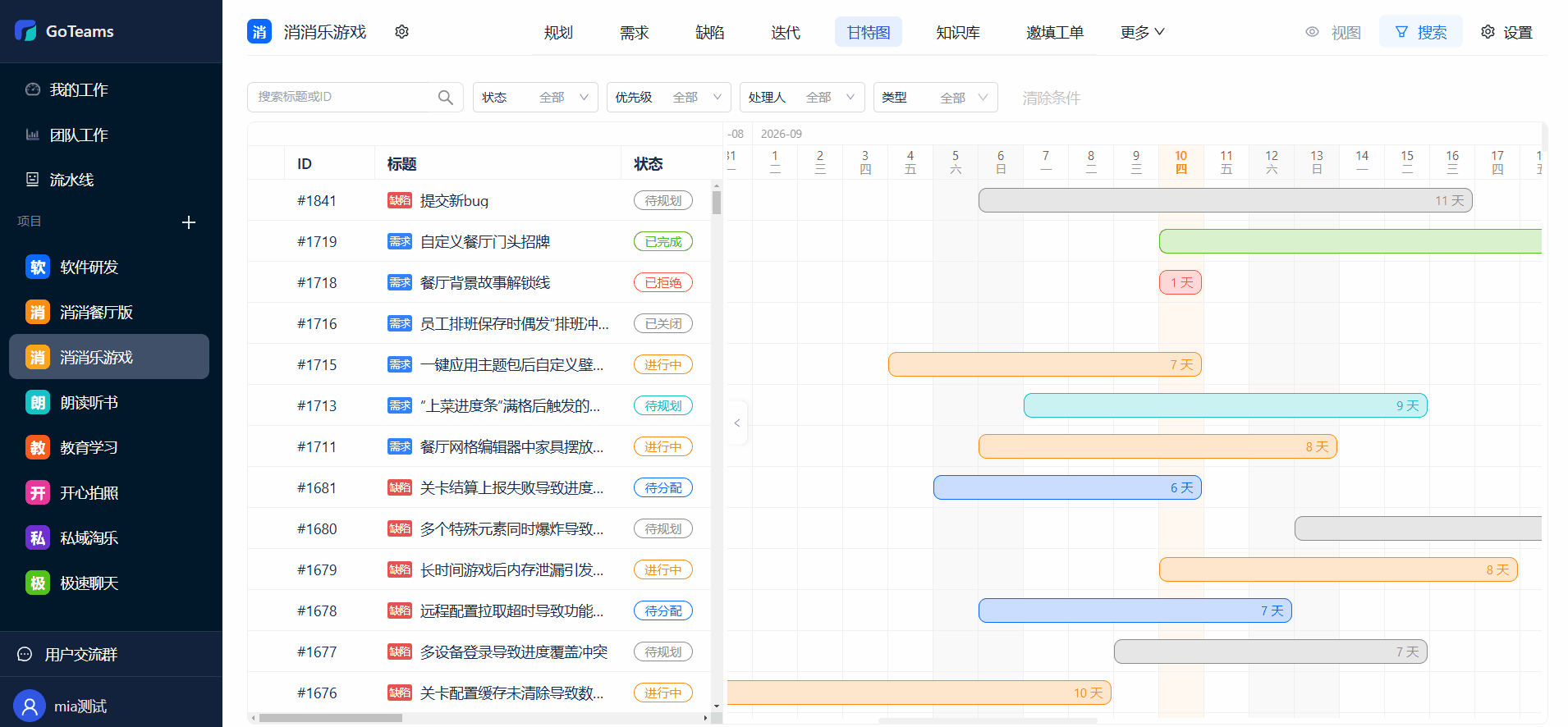Viewport: 1568px width, 727px height.
Task: Open the 设置 settings button
Action: (1506, 32)
